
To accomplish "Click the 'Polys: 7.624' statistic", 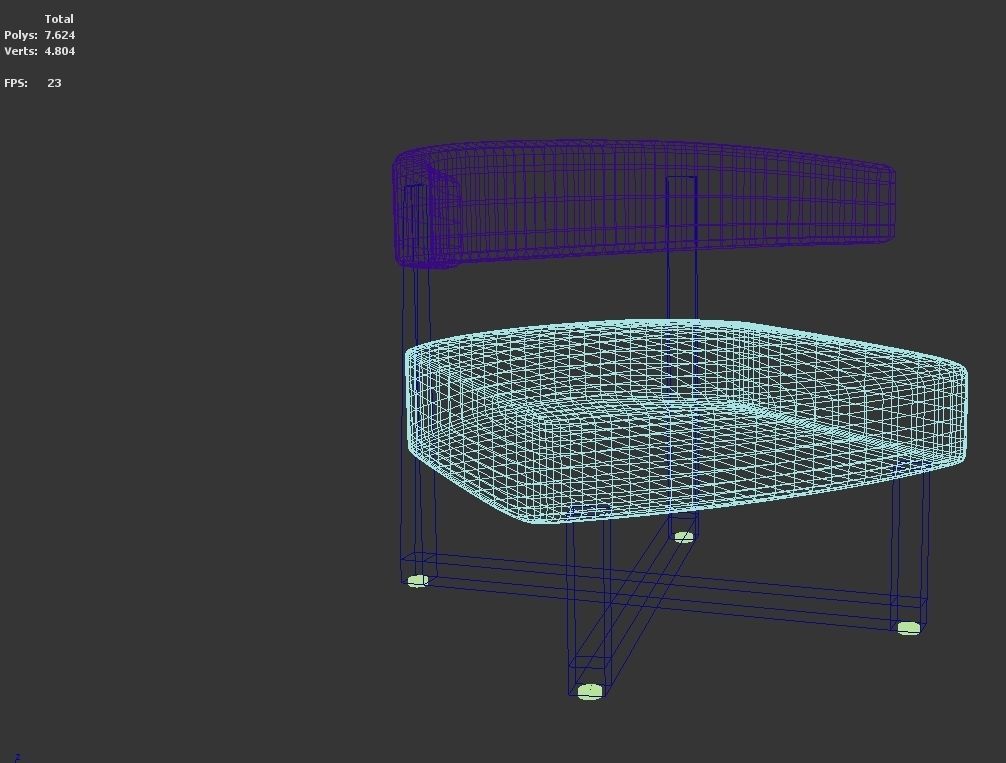I will coord(40,35).
